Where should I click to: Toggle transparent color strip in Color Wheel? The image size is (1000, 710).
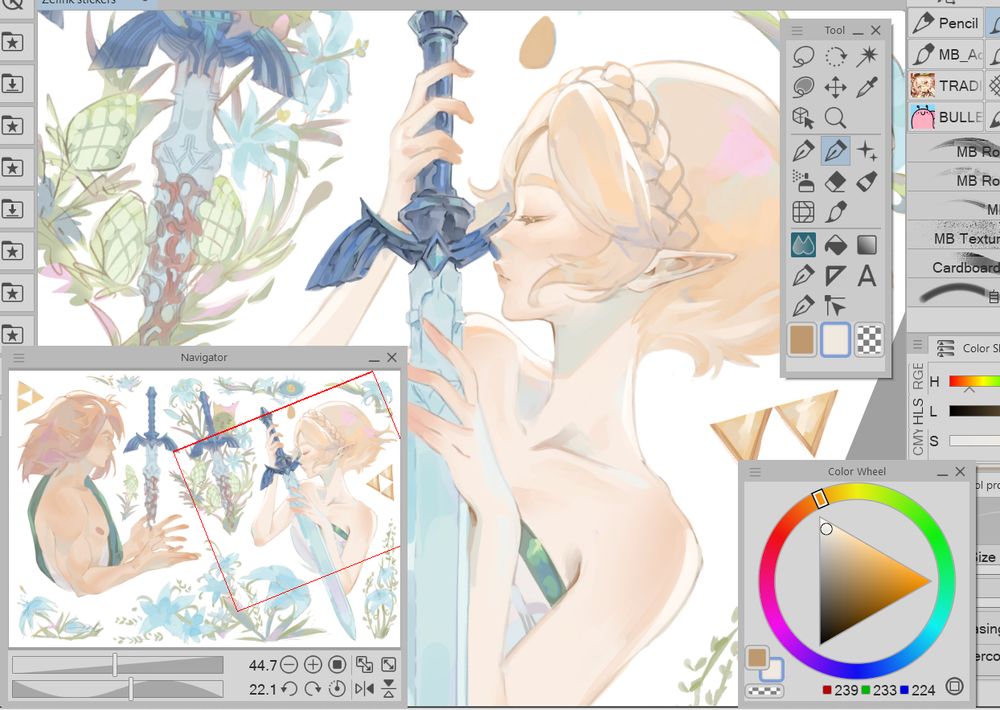coord(764,691)
